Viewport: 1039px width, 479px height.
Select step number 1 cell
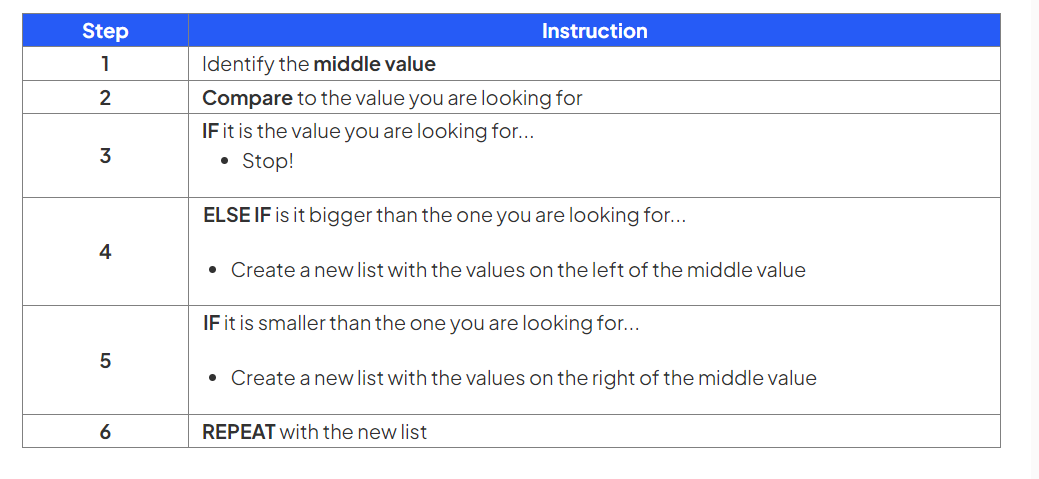tap(105, 64)
